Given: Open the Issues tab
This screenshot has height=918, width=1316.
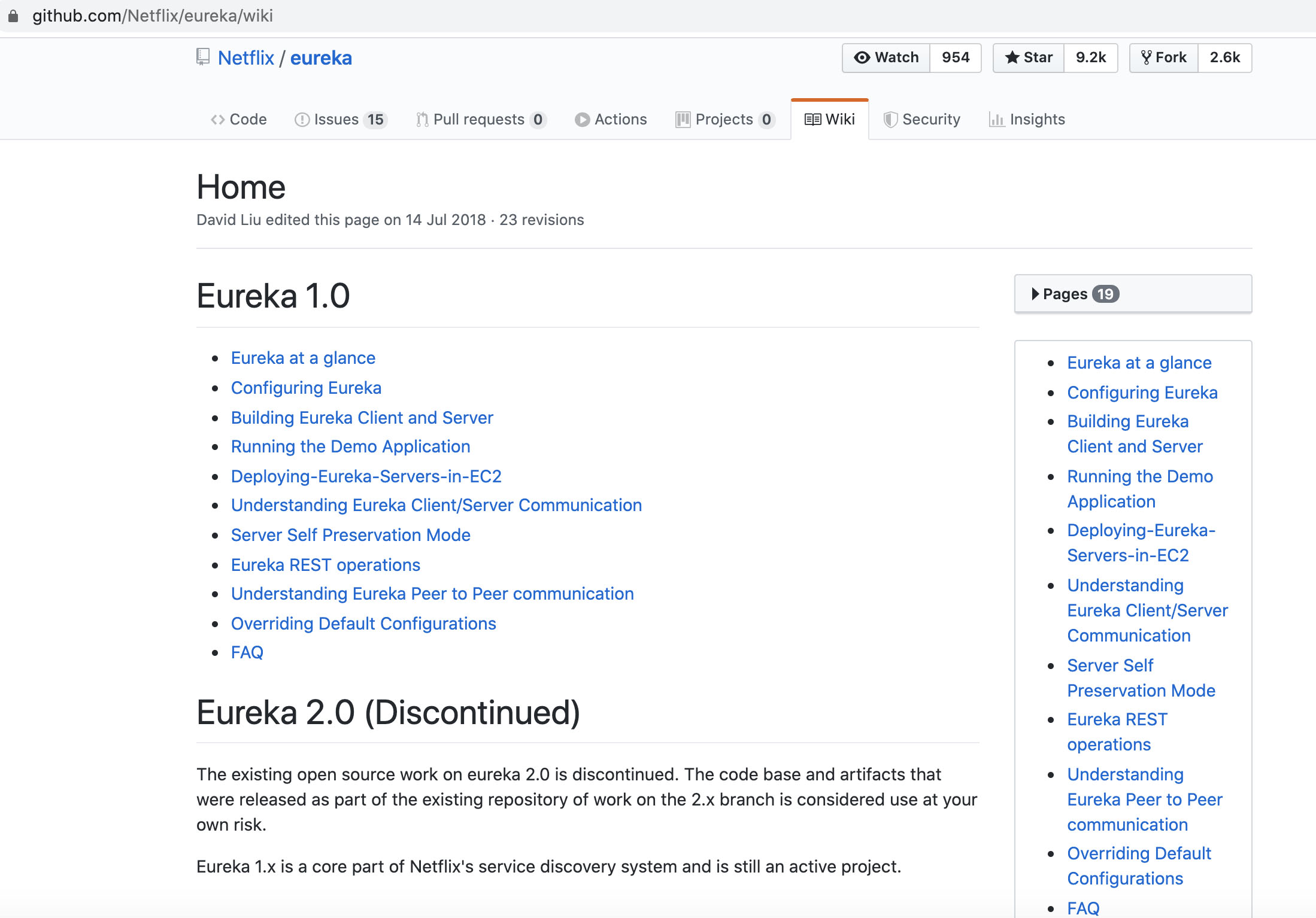Looking at the screenshot, I should click(341, 120).
